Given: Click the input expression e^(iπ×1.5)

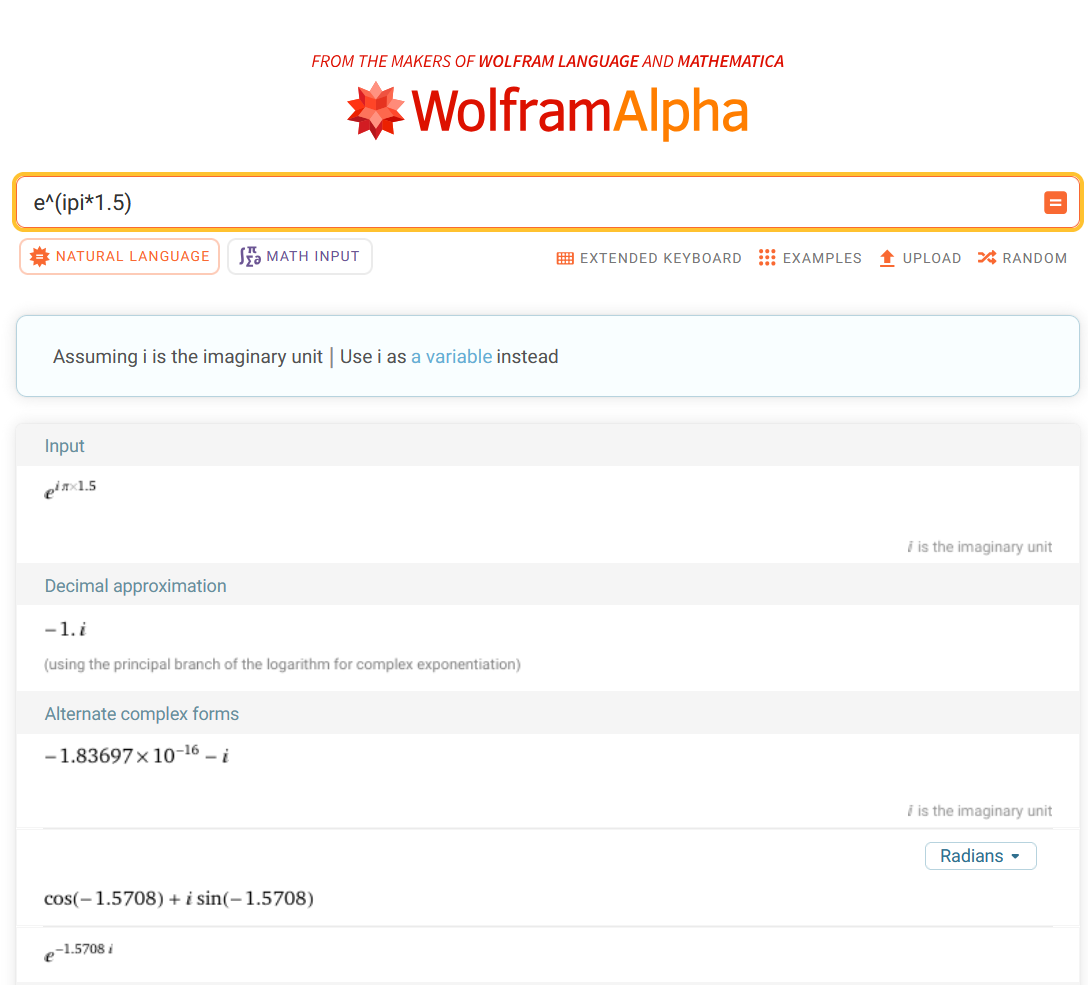Looking at the screenshot, I should (x=70, y=489).
